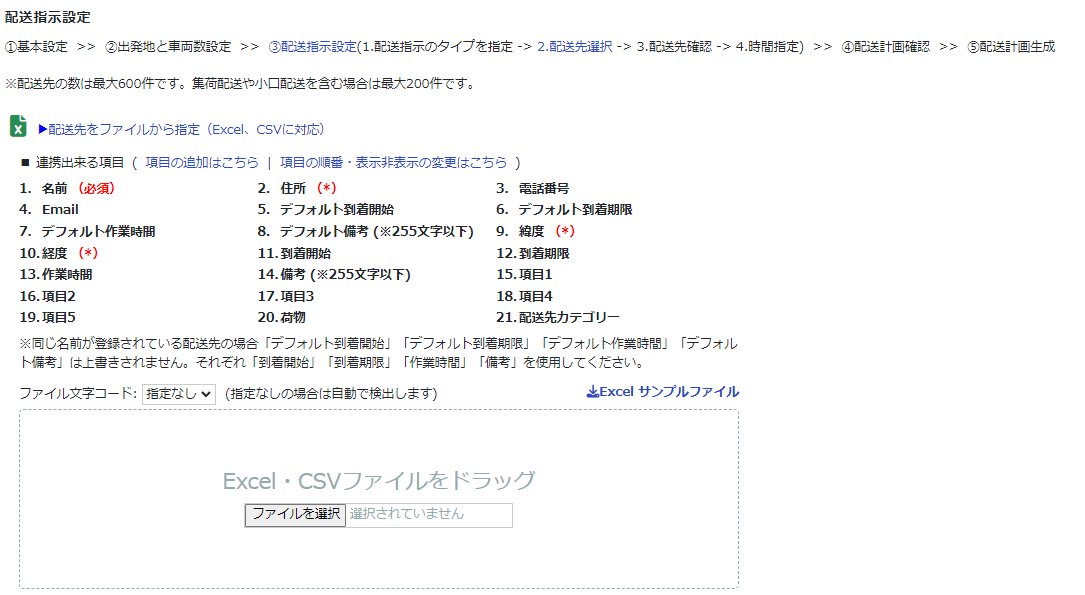Screen dimensions: 1085x595
Task: Open the 項目の順番・表示非表示の変更はこちら link
Action: (x=393, y=162)
